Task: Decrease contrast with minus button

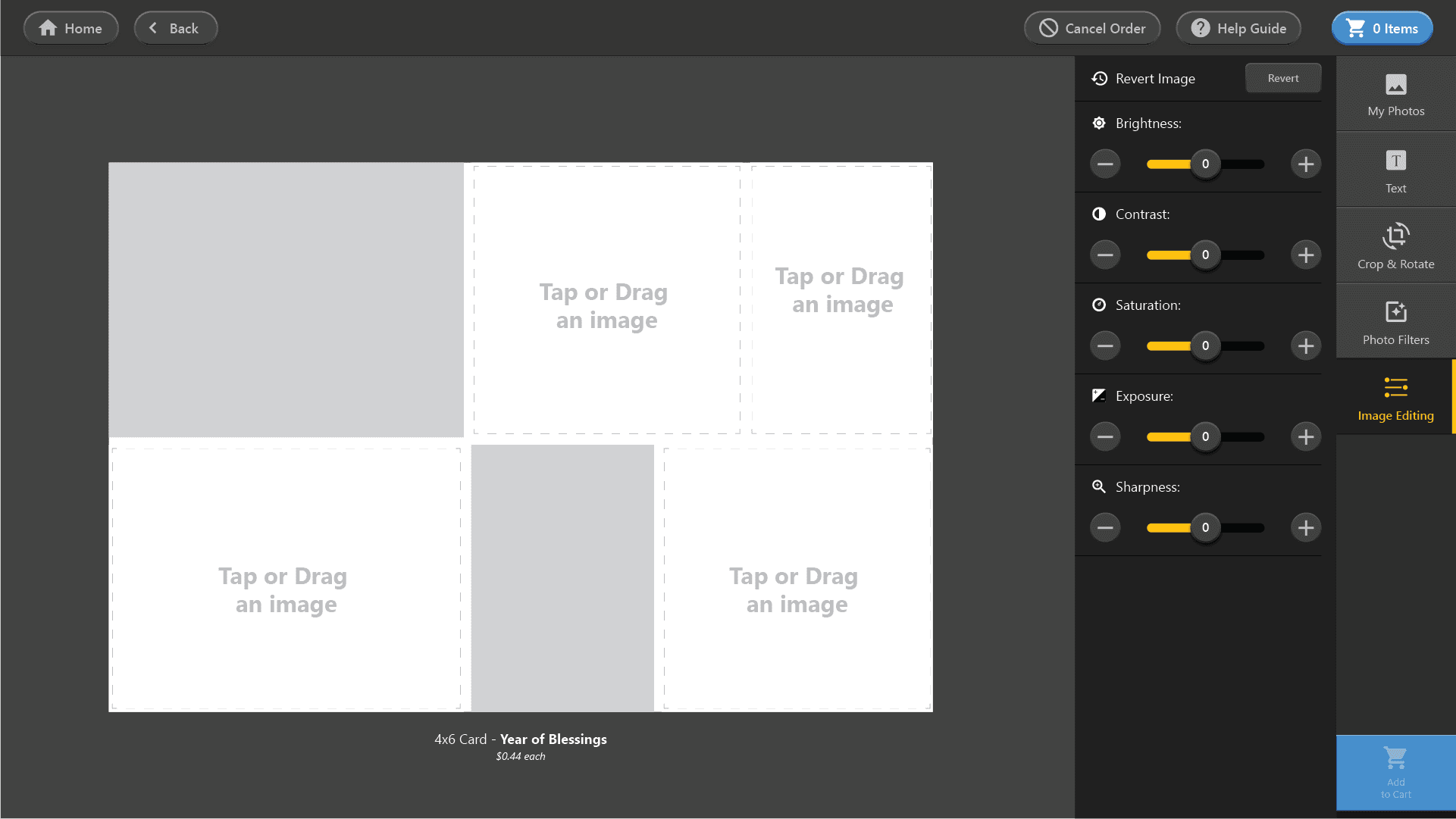Action: coord(1105,255)
